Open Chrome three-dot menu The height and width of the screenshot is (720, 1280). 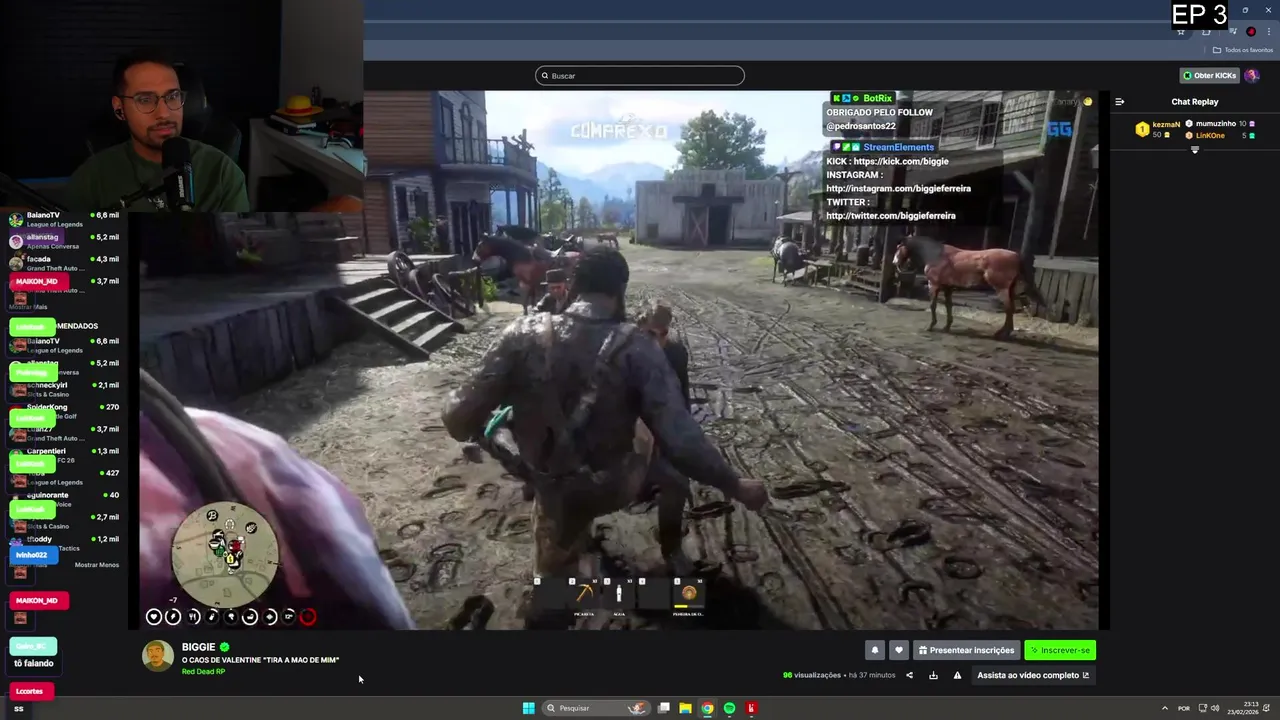pos(1269,31)
